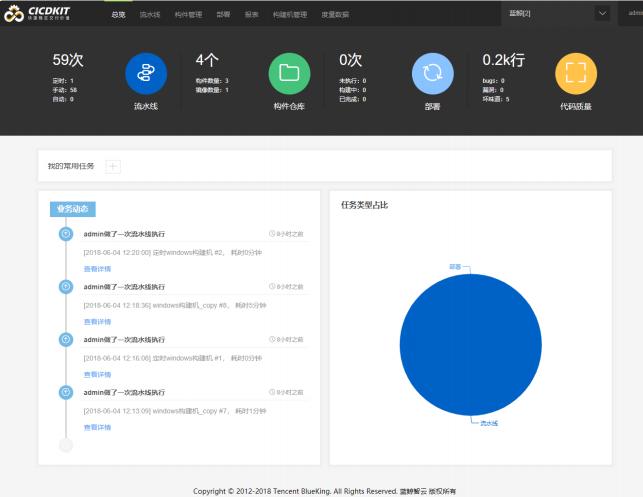Open 查看详情 for windows构建机 #2 run
Image resolution: width=643 pixels, height=497 pixels.
[x=97, y=268]
